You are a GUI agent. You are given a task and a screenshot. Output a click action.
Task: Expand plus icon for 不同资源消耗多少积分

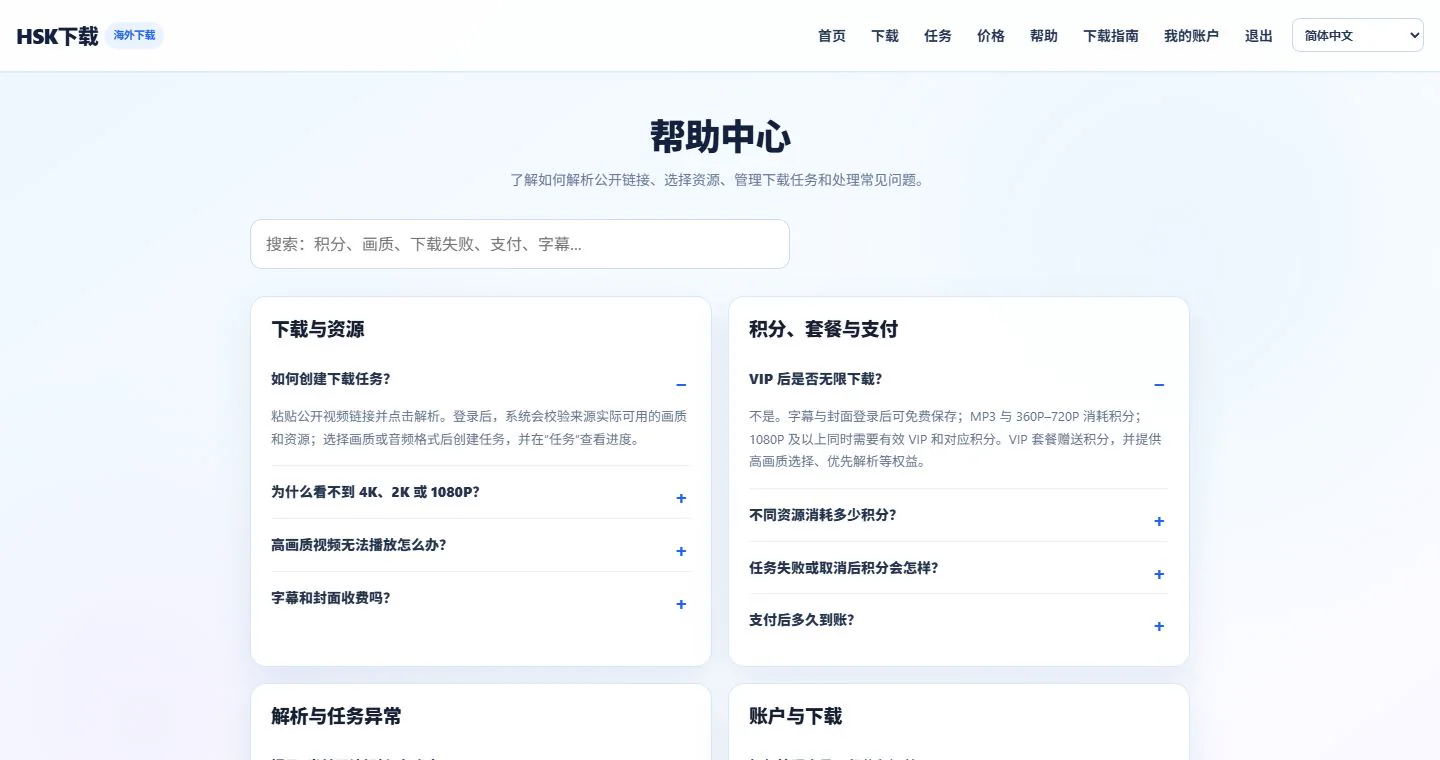coord(1159,521)
